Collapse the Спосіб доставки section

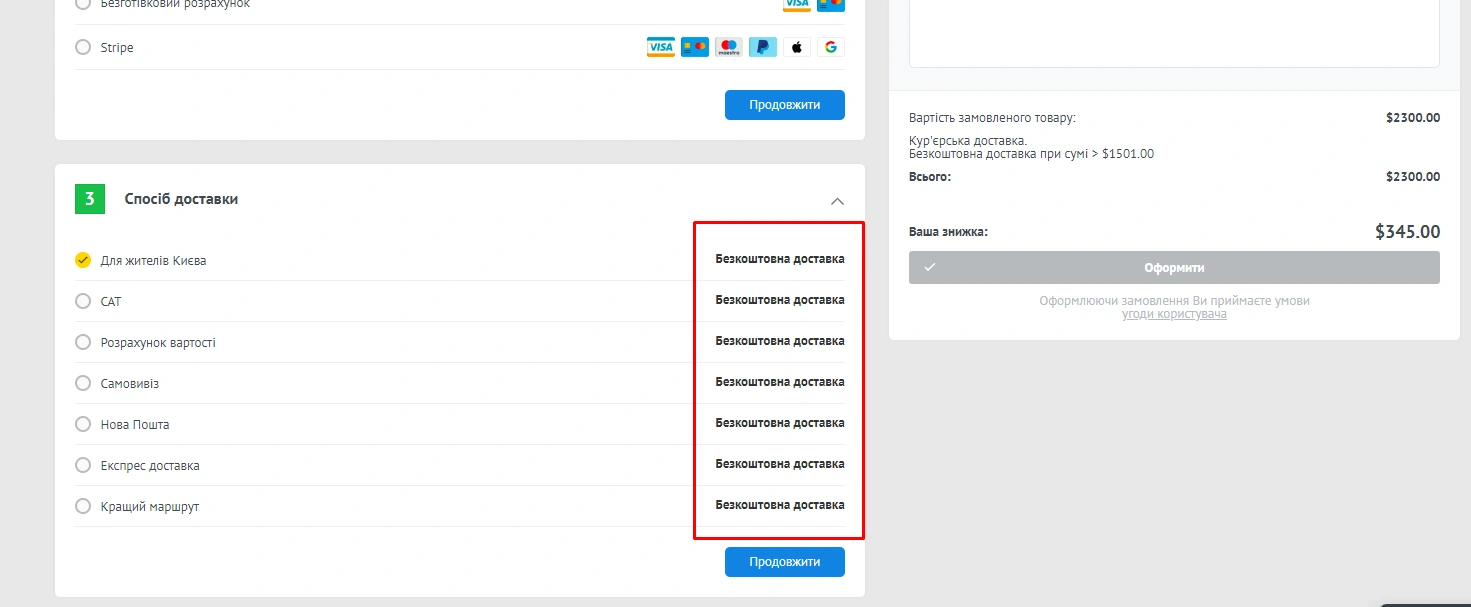coord(837,200)
